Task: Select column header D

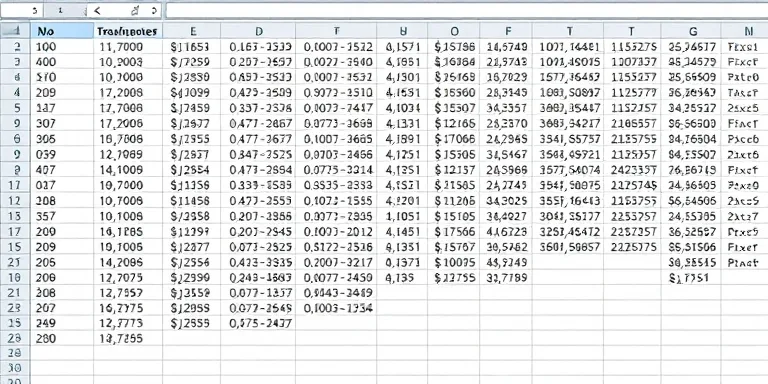Action: [258, 31]
